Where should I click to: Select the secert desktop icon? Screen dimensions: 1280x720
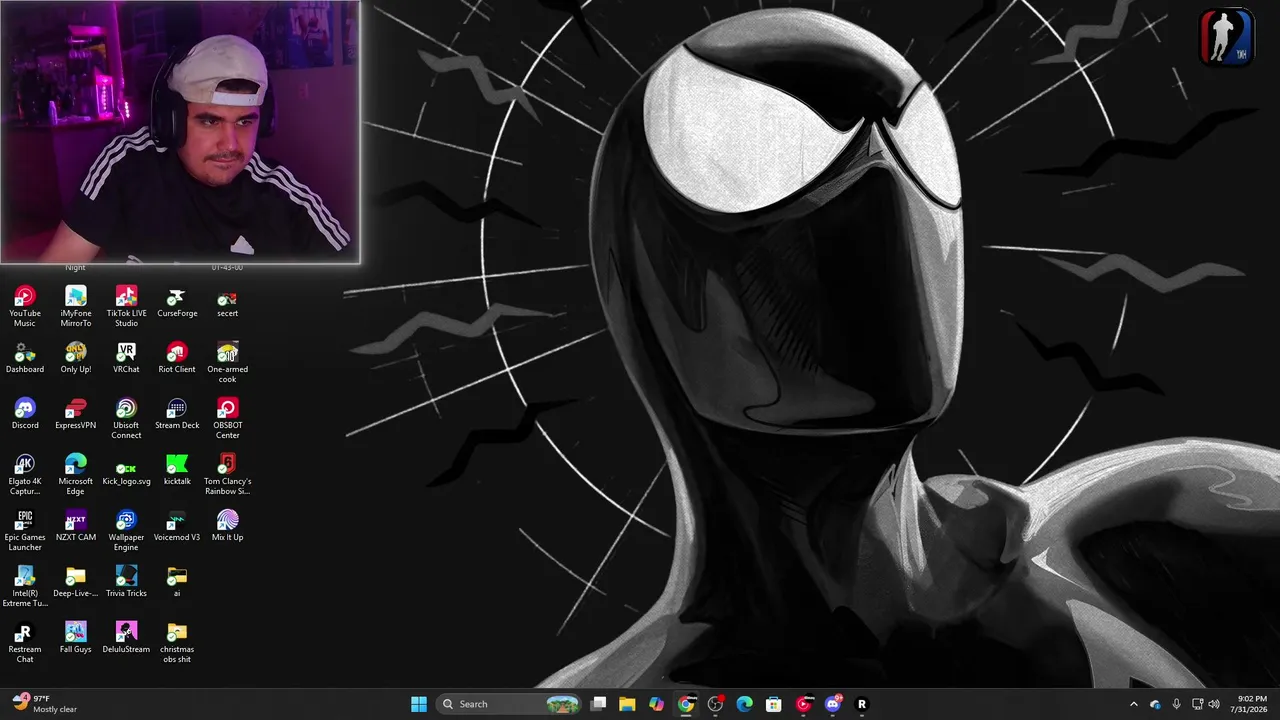click(x=227, y=302)
